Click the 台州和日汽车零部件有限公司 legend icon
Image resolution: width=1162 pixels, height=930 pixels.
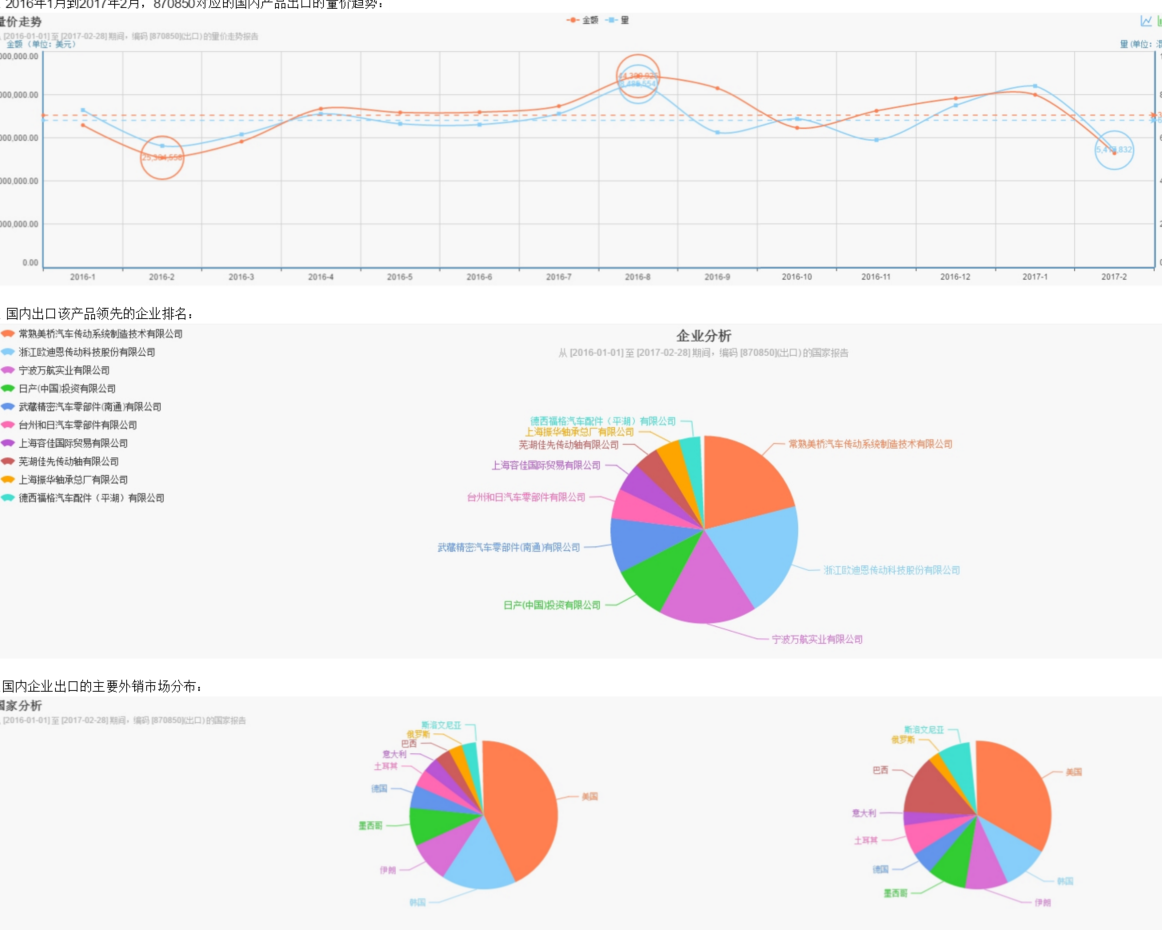click(8, 425)
